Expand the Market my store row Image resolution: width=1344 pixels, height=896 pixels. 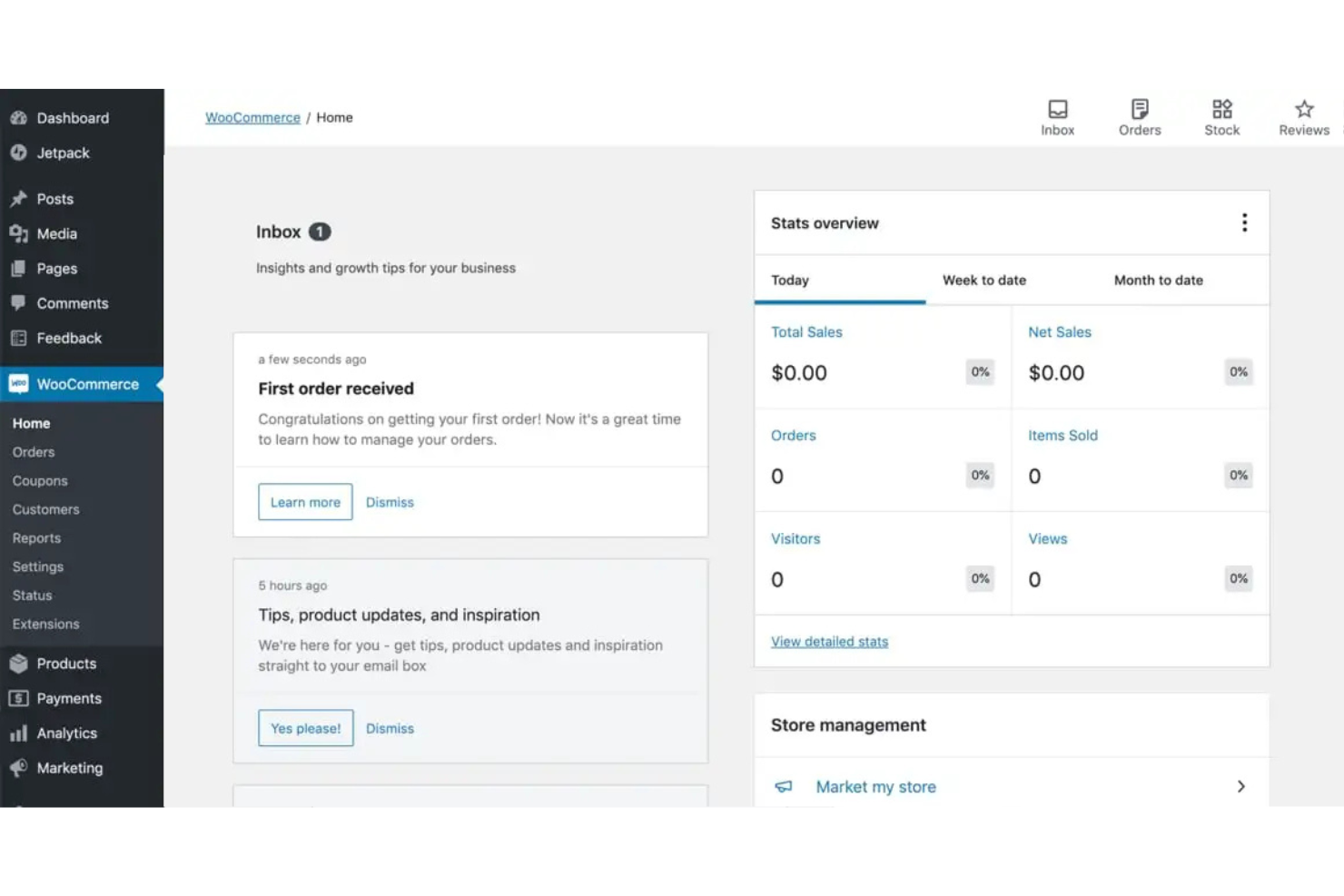point(1241,786)
